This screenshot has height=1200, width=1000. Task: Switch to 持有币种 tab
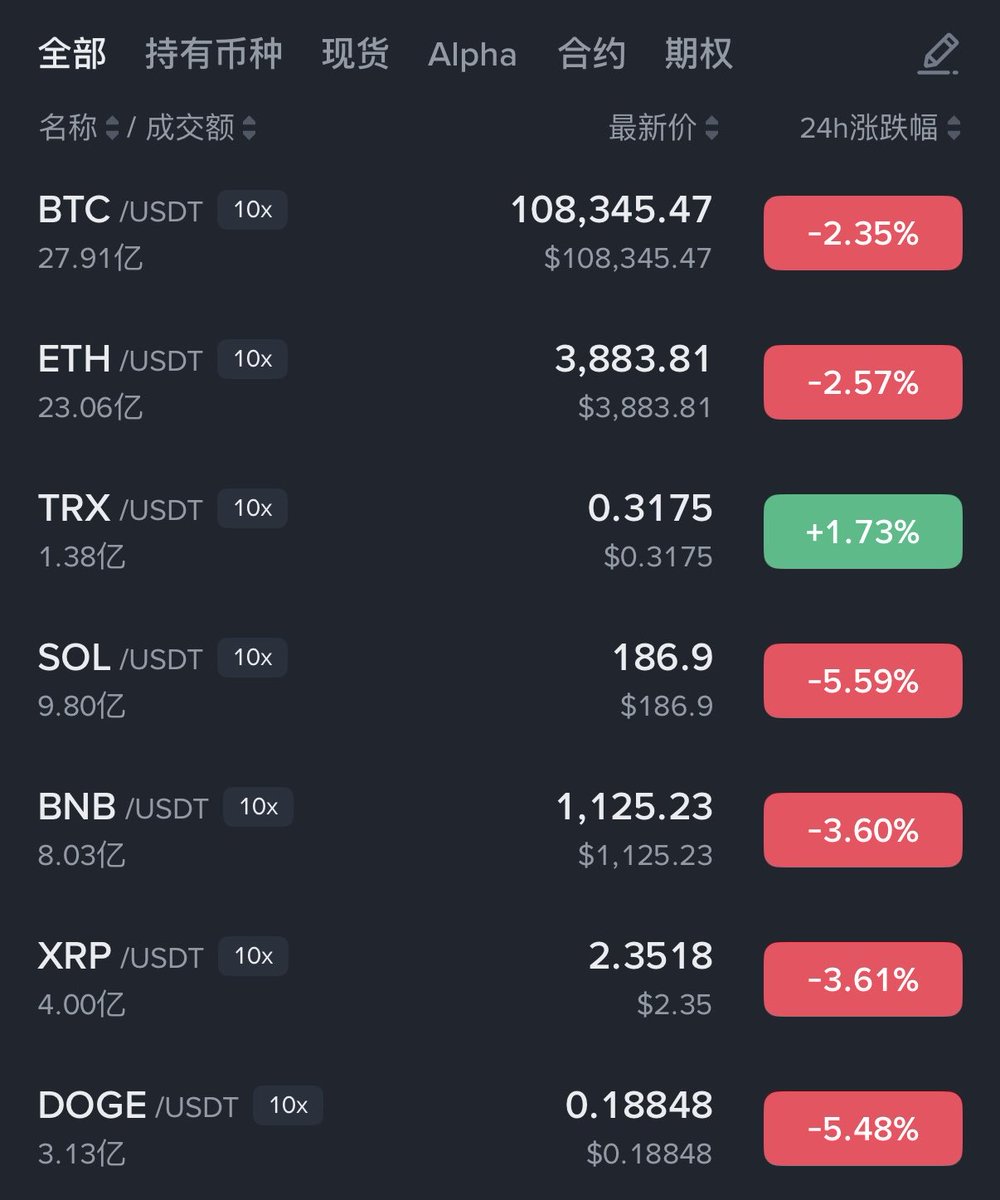tap(213, 54)
